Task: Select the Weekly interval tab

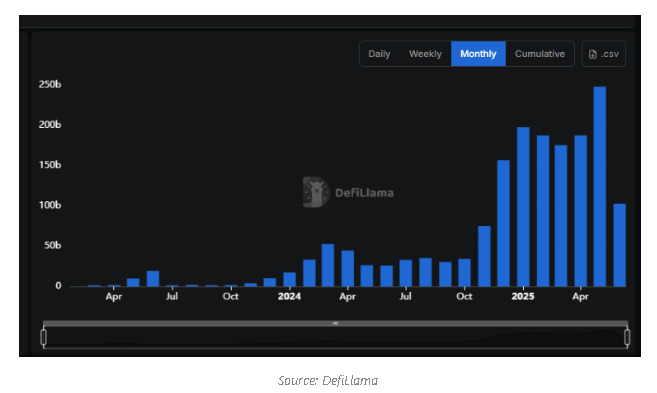Action: coord(425,54)
